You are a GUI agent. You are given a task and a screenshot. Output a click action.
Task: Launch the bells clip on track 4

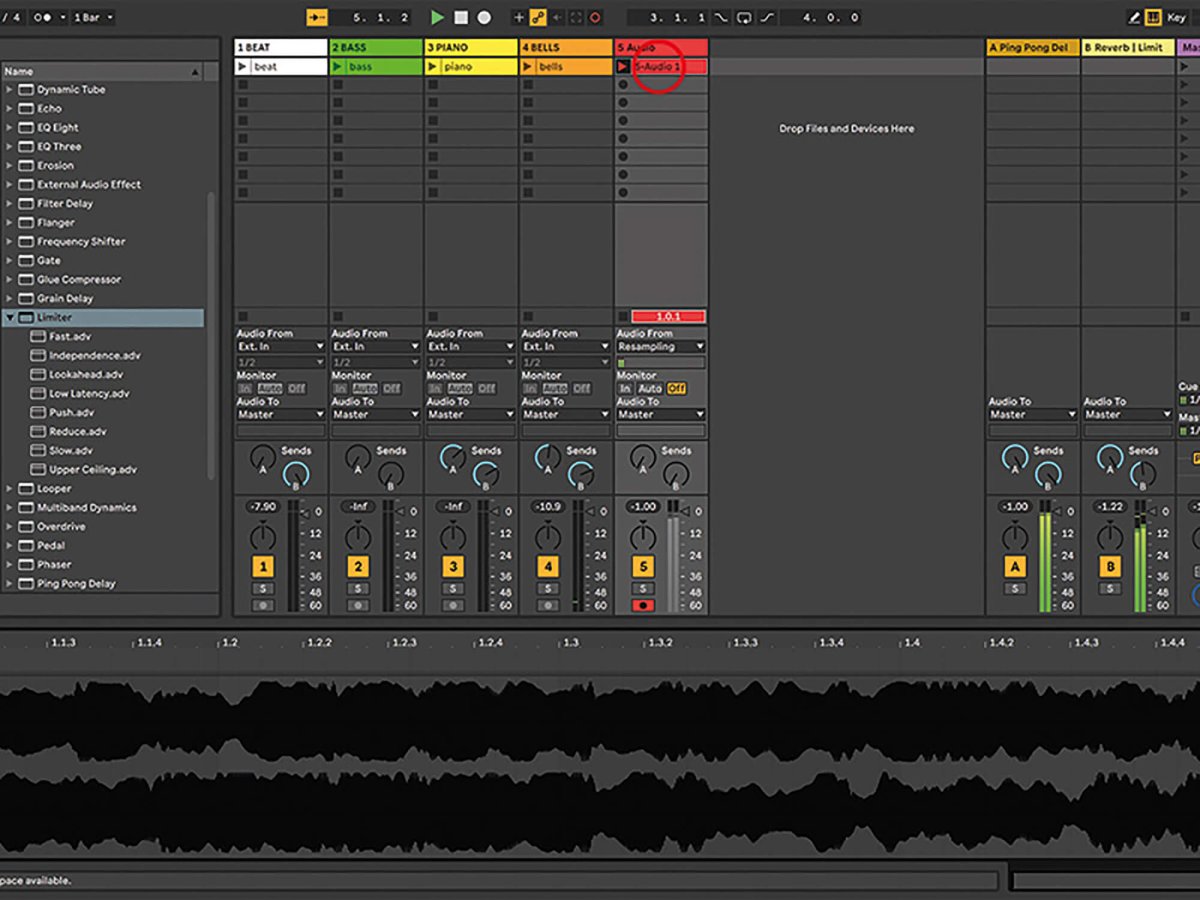point(527,66)
